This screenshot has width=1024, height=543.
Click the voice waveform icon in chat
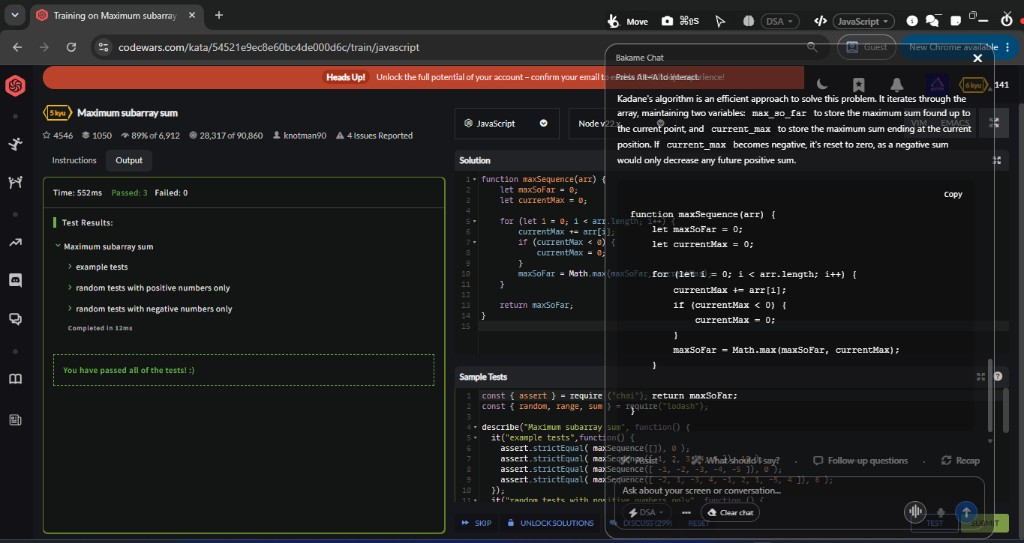tap(916, 512)
